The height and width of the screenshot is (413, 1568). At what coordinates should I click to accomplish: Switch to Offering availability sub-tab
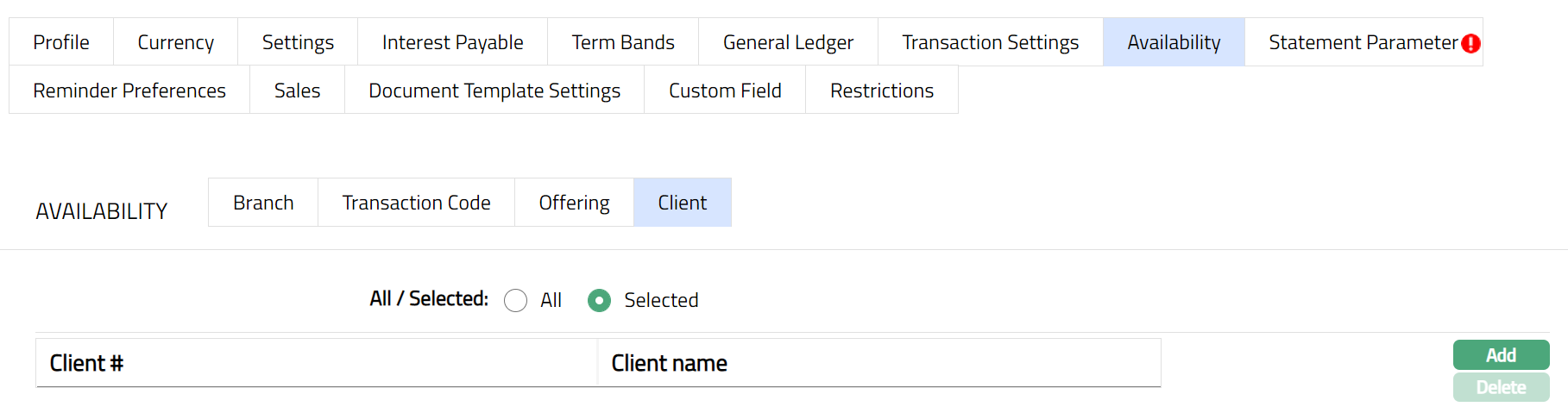[x=574, y=203]
